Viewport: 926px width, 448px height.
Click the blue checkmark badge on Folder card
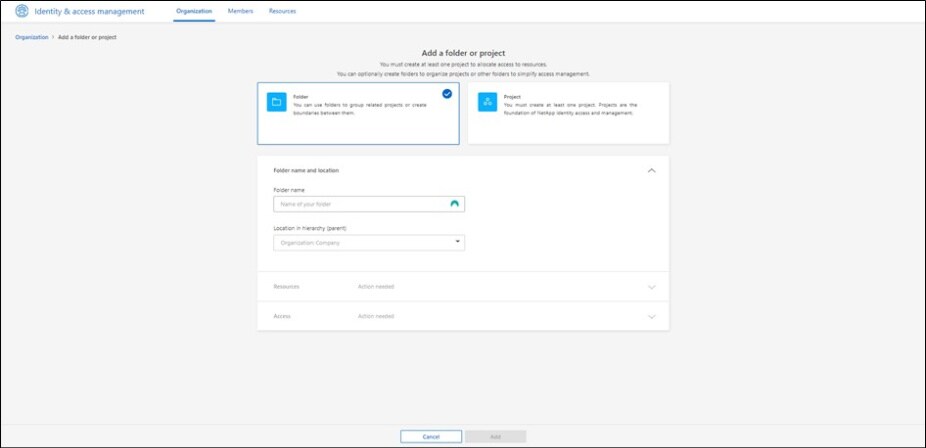[447, 94]
